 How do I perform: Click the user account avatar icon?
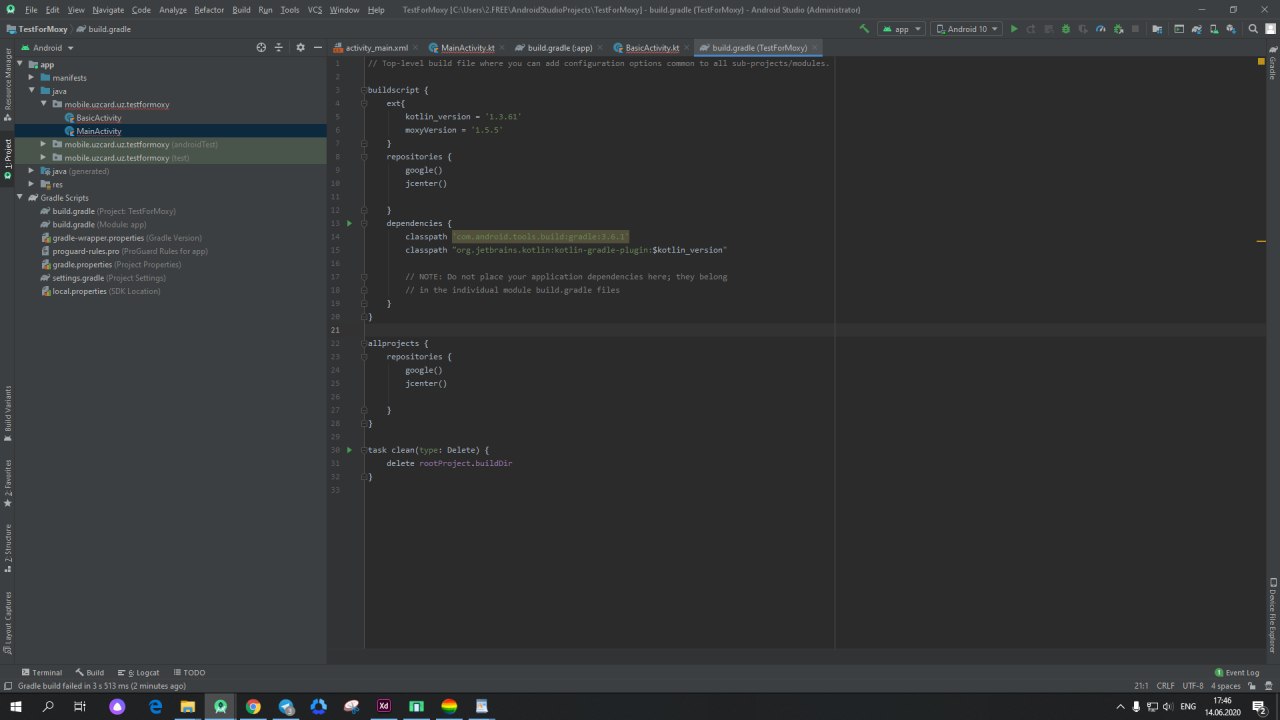1269,29
